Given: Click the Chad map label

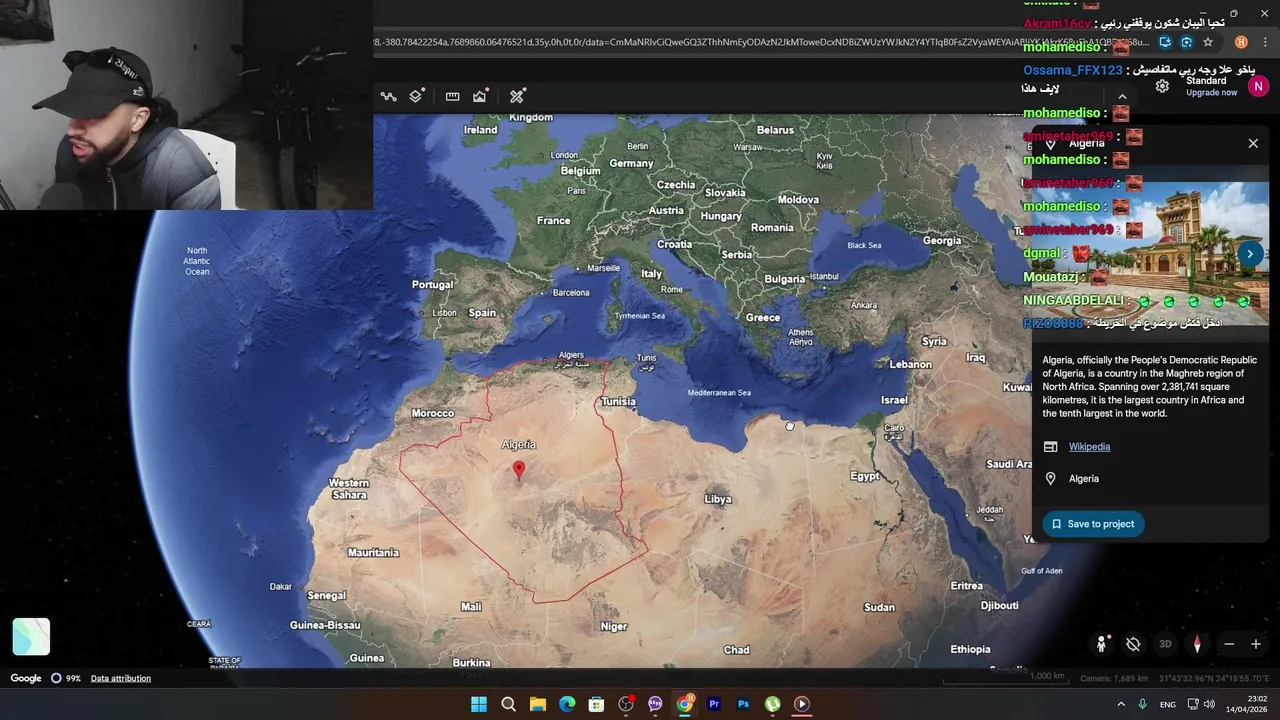Looking at the screenshot, I should coord(737,650).
